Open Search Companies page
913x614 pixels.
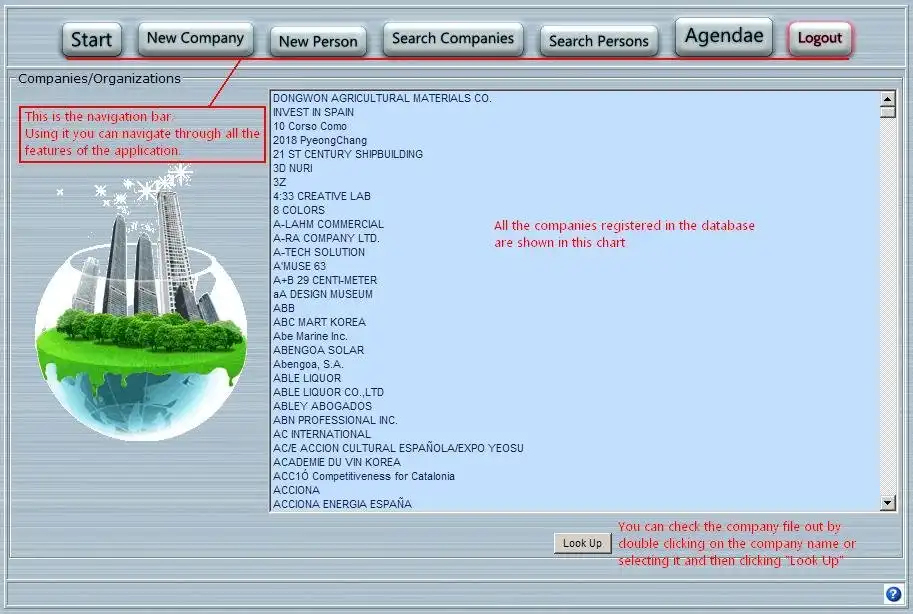pyautogui.click(x=453, y=39)
